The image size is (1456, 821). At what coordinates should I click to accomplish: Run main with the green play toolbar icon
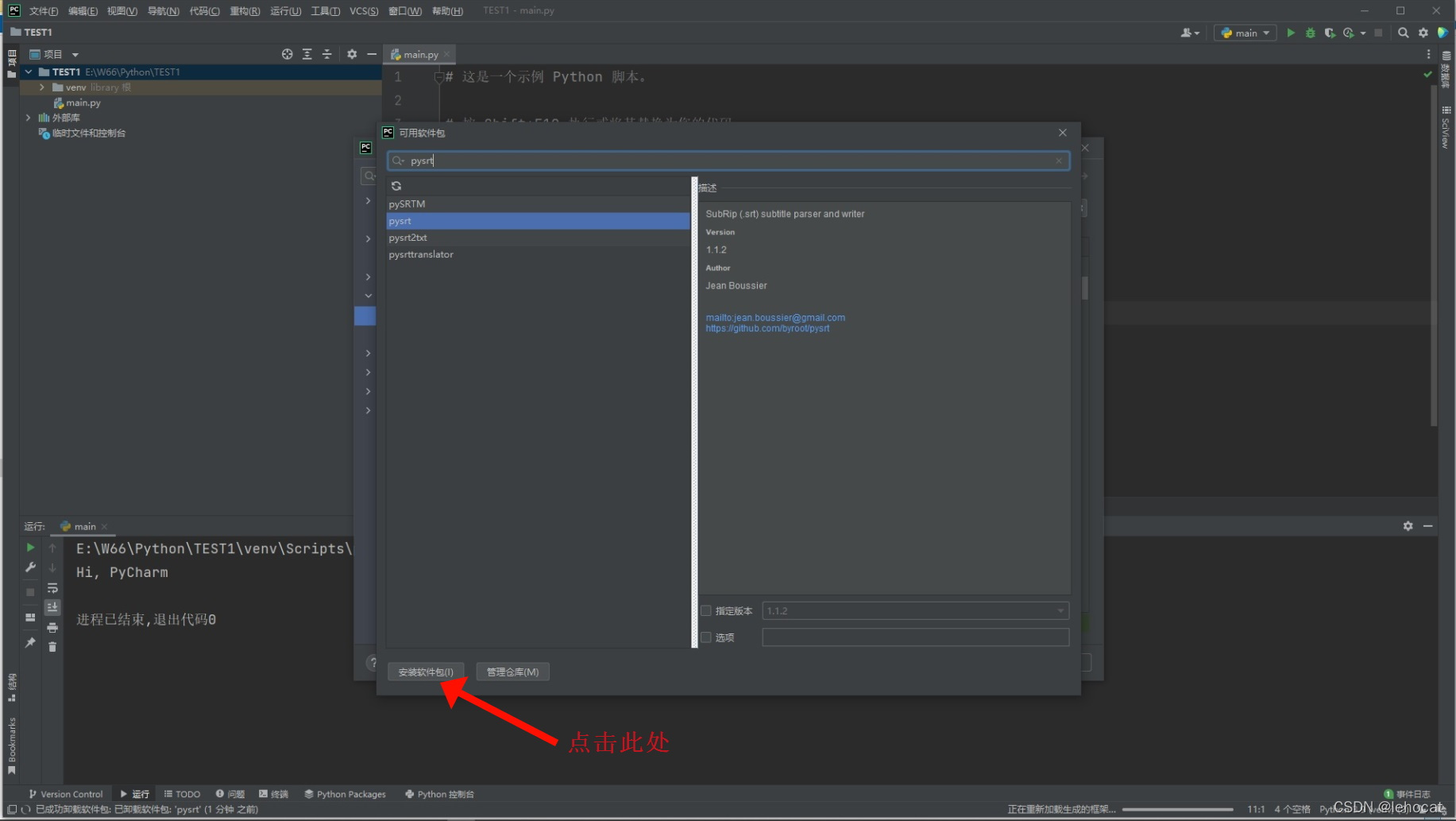coord(1291,33)
